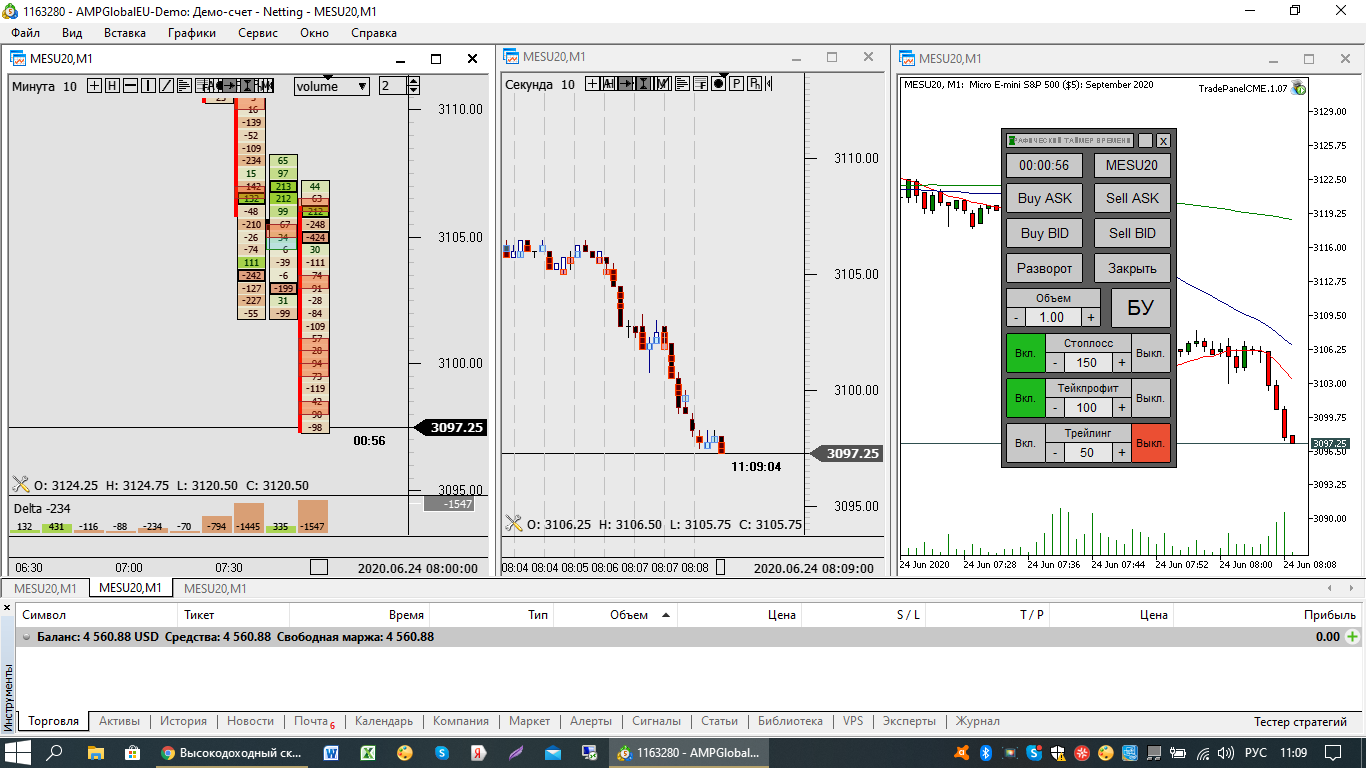Decrease Тейкпрофит value with minus

coord(1055,407)
